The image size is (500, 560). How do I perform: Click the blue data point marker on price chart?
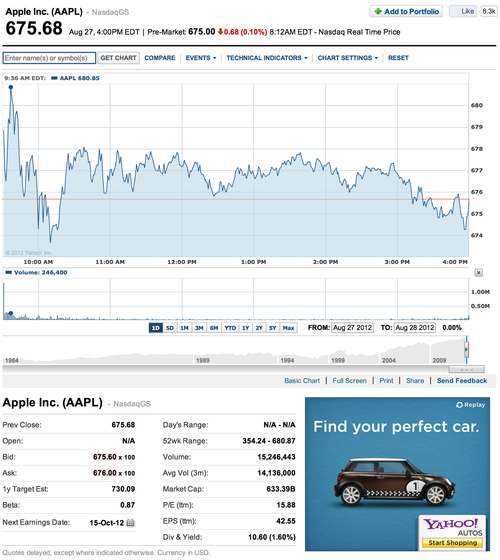pos(11,87)
